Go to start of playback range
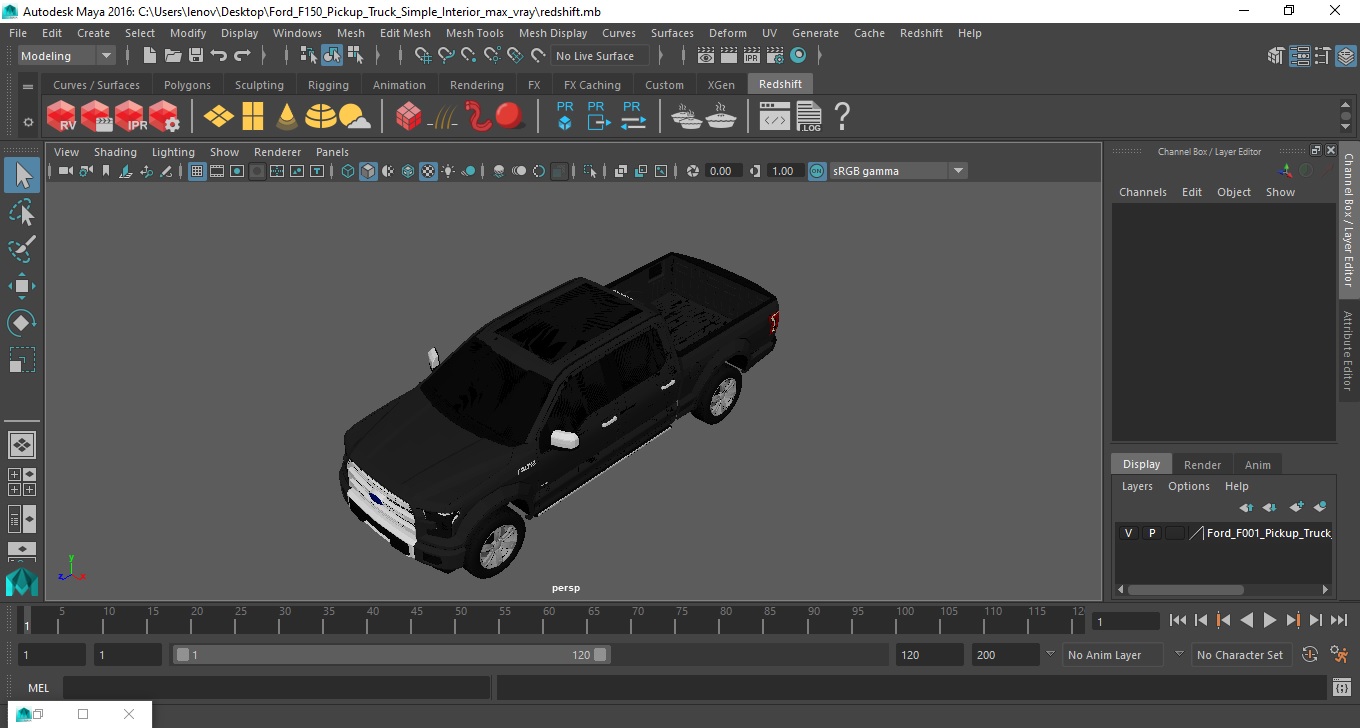This screenshot has height=728, width=1360. pyautogui.click(x=1178, y=620)
